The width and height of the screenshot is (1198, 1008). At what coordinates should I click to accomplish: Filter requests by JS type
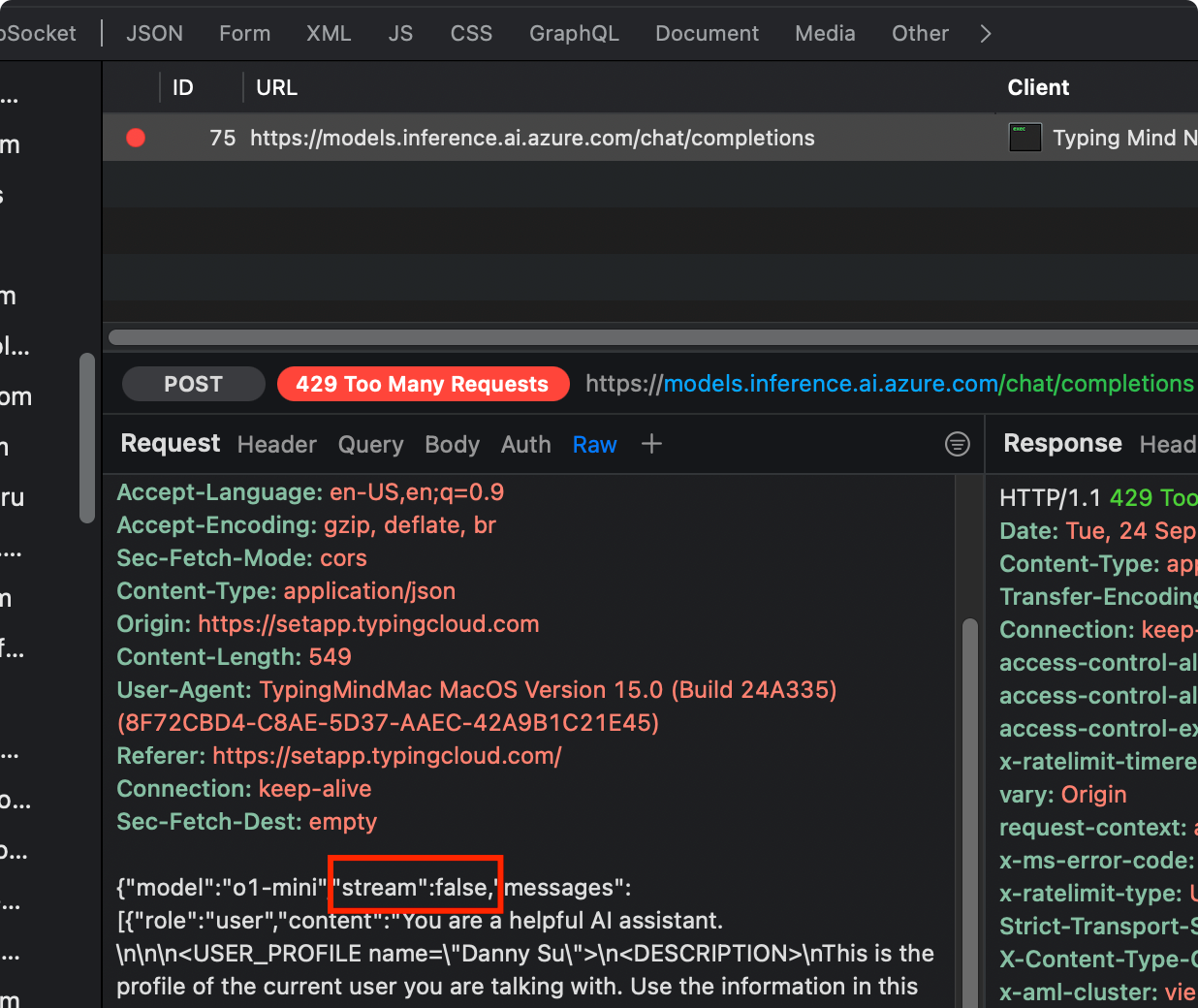pyautogui.click(x=400, y=33)
